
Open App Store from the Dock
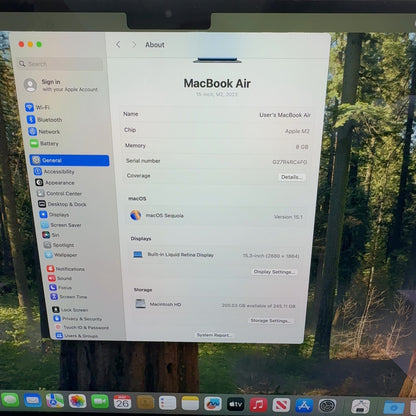click(304, 405)
